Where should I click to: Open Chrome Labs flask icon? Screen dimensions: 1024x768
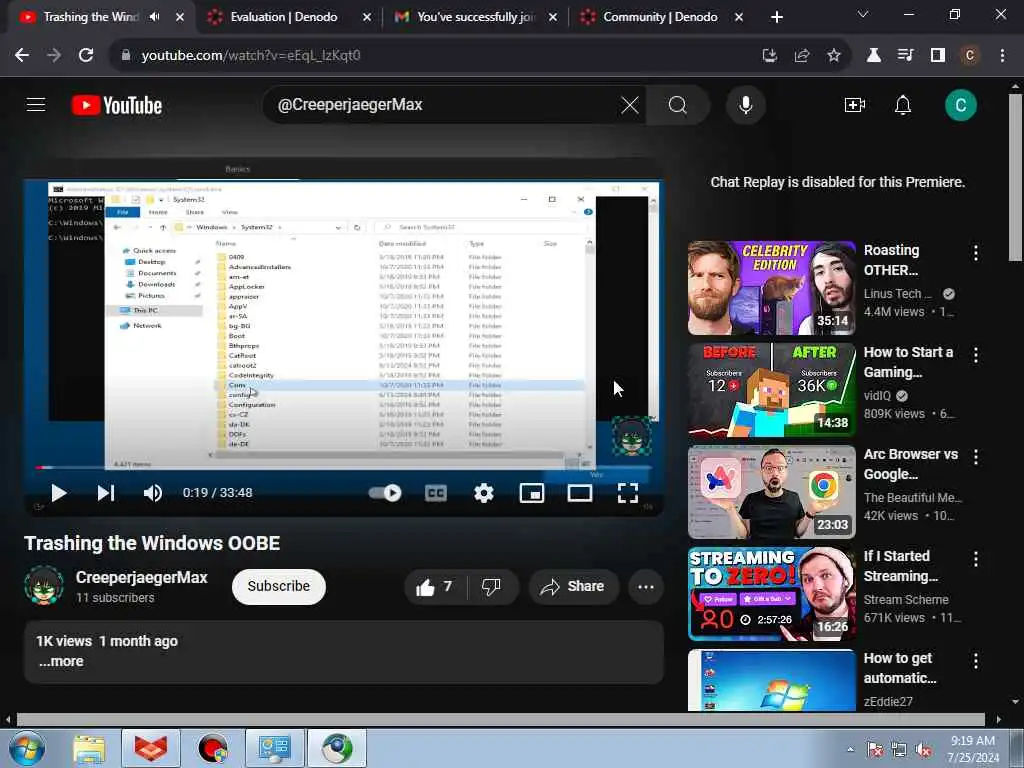tap(873, 56)
